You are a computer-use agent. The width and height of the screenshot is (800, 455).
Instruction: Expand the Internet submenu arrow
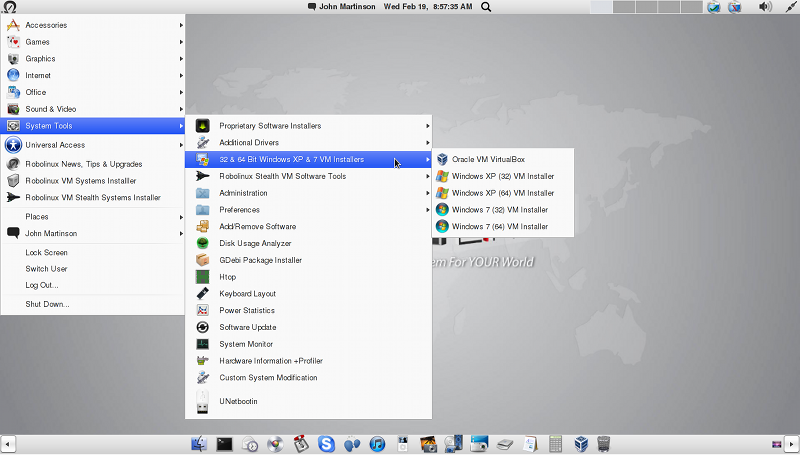click(181, 75)
